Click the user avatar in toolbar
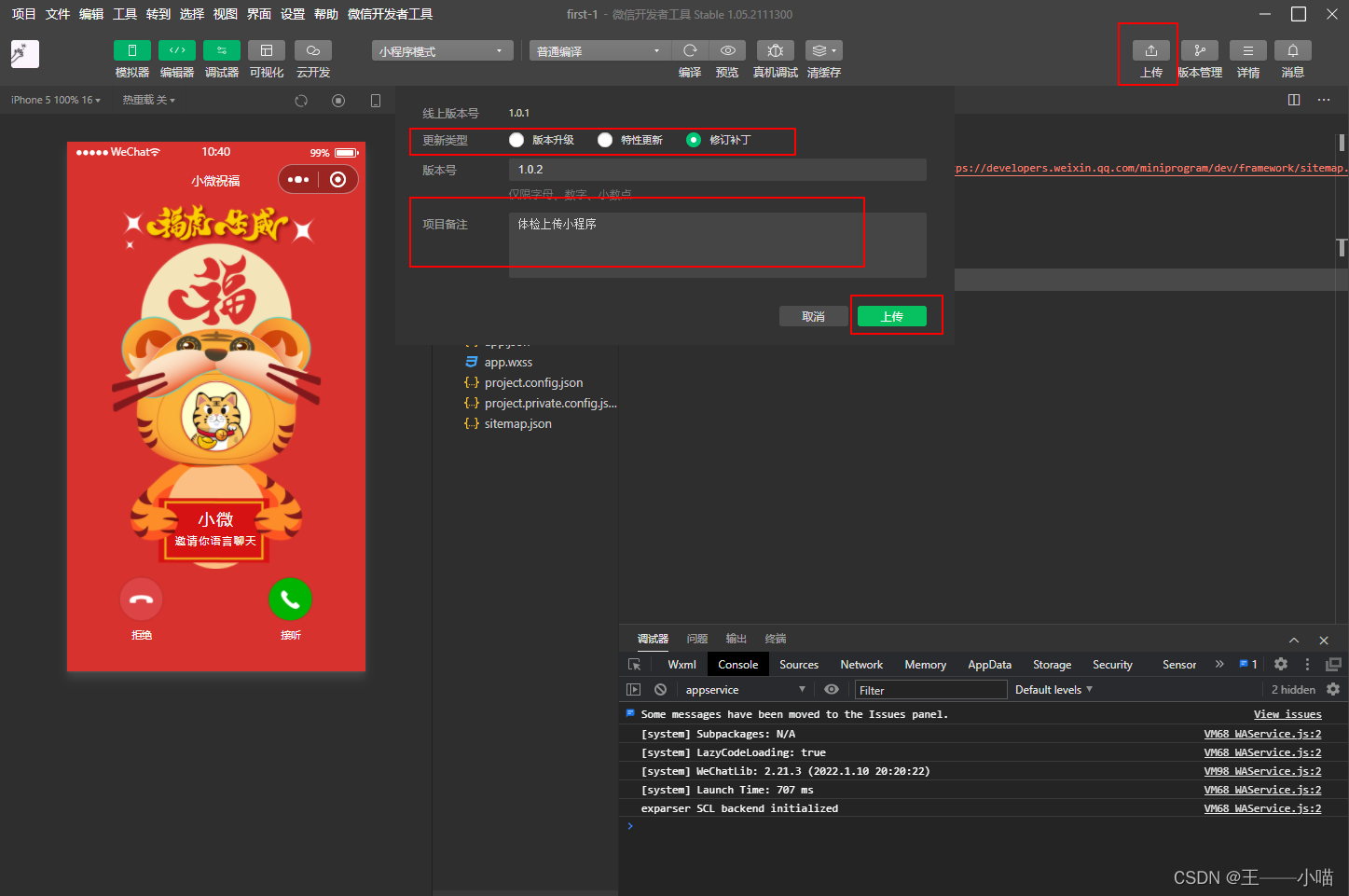Viewport: 1349px width, 896px height. click(25, 54)
